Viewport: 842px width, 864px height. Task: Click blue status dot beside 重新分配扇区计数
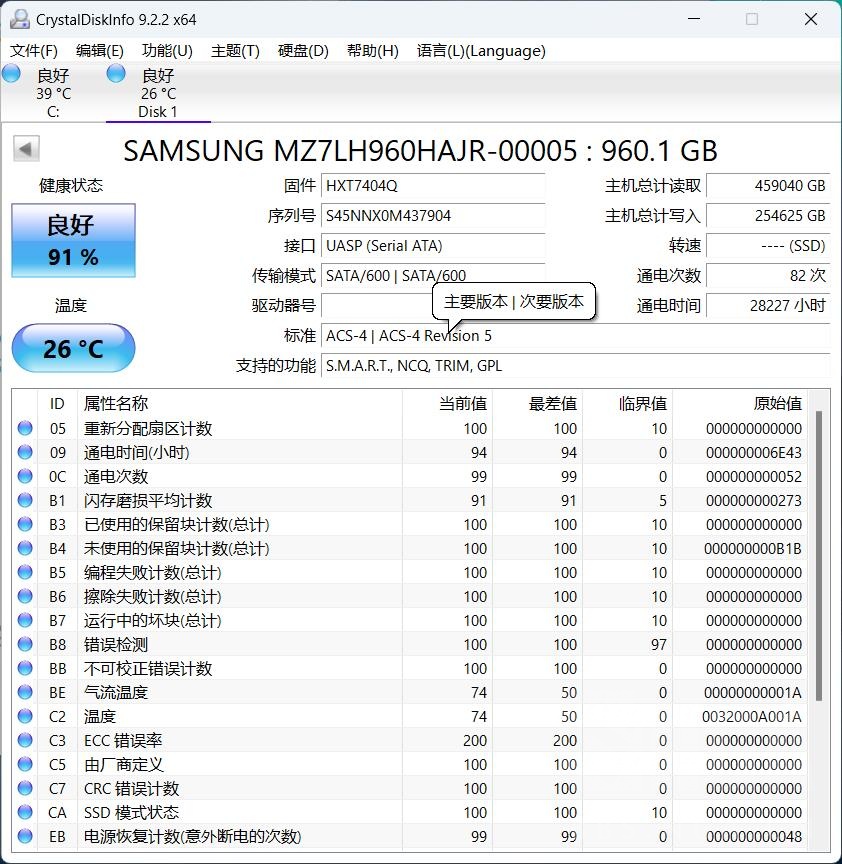coord(25,428)
